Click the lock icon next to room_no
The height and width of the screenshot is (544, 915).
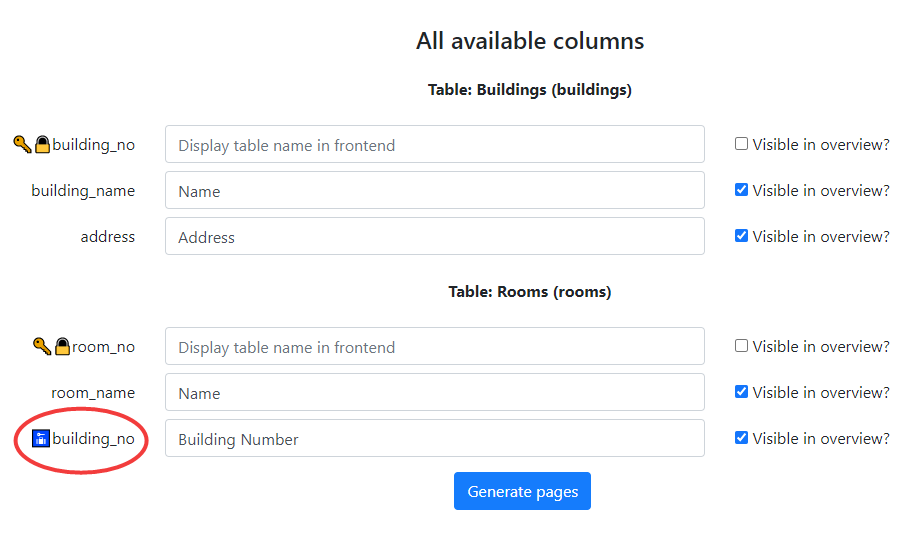point(62,347)
